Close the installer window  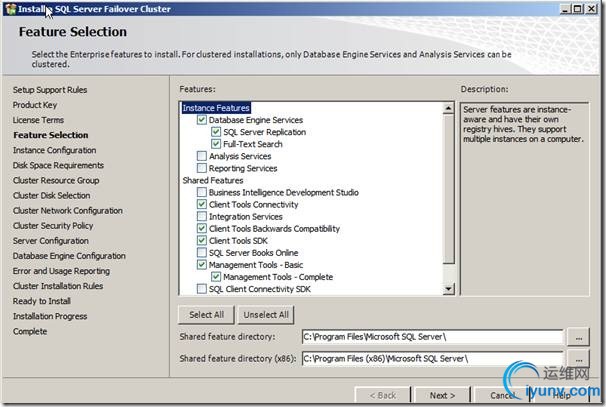point(591,9)
